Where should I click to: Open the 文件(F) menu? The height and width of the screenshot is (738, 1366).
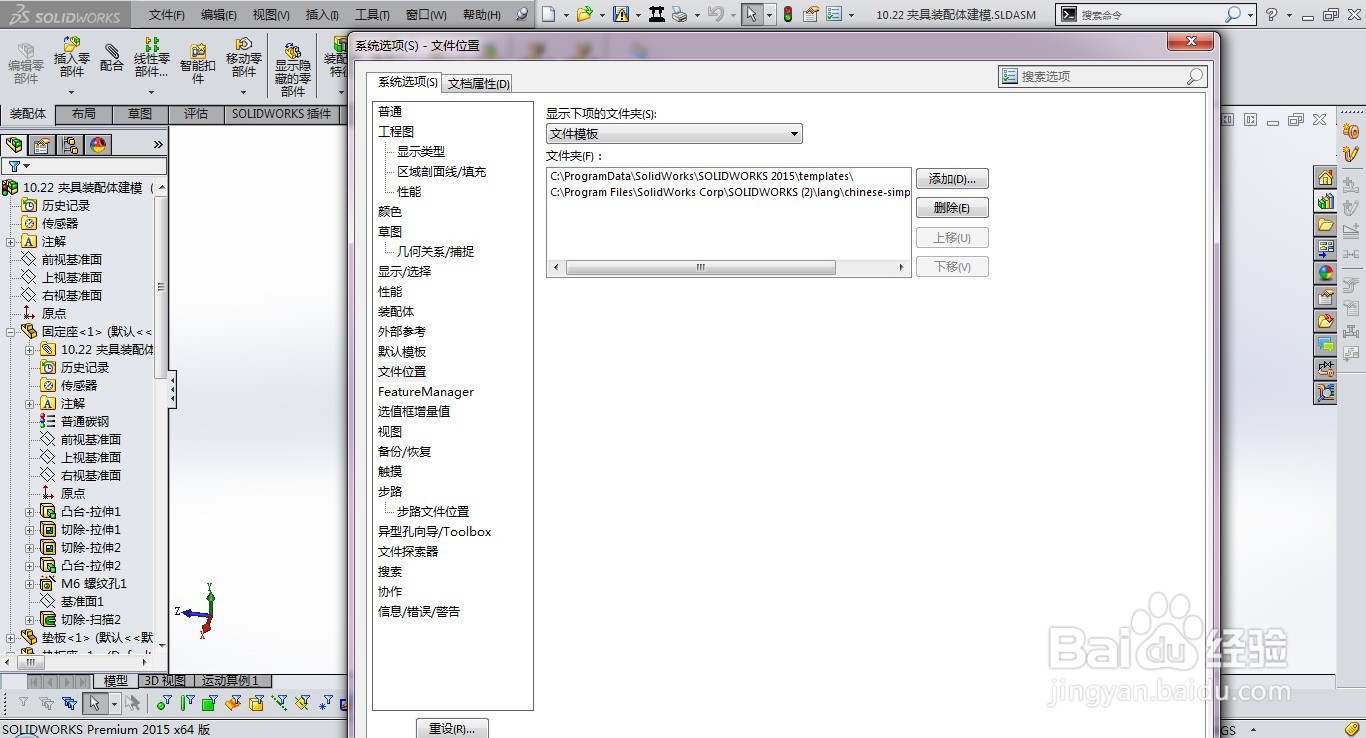coord(167,15)
